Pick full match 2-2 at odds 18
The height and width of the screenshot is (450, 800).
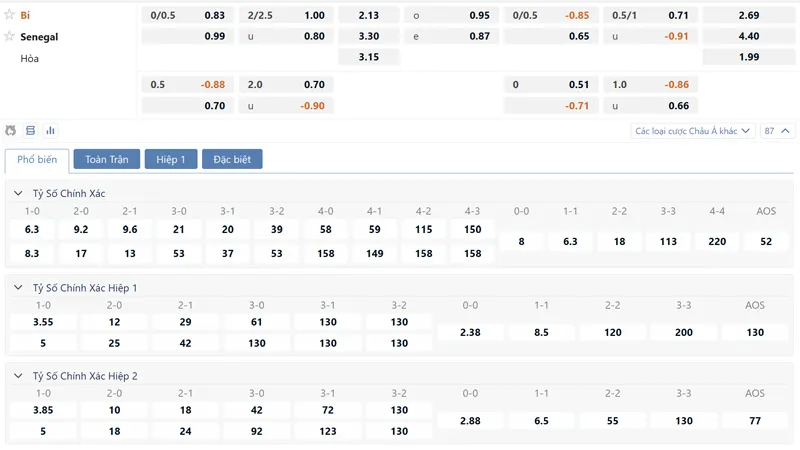619,241
